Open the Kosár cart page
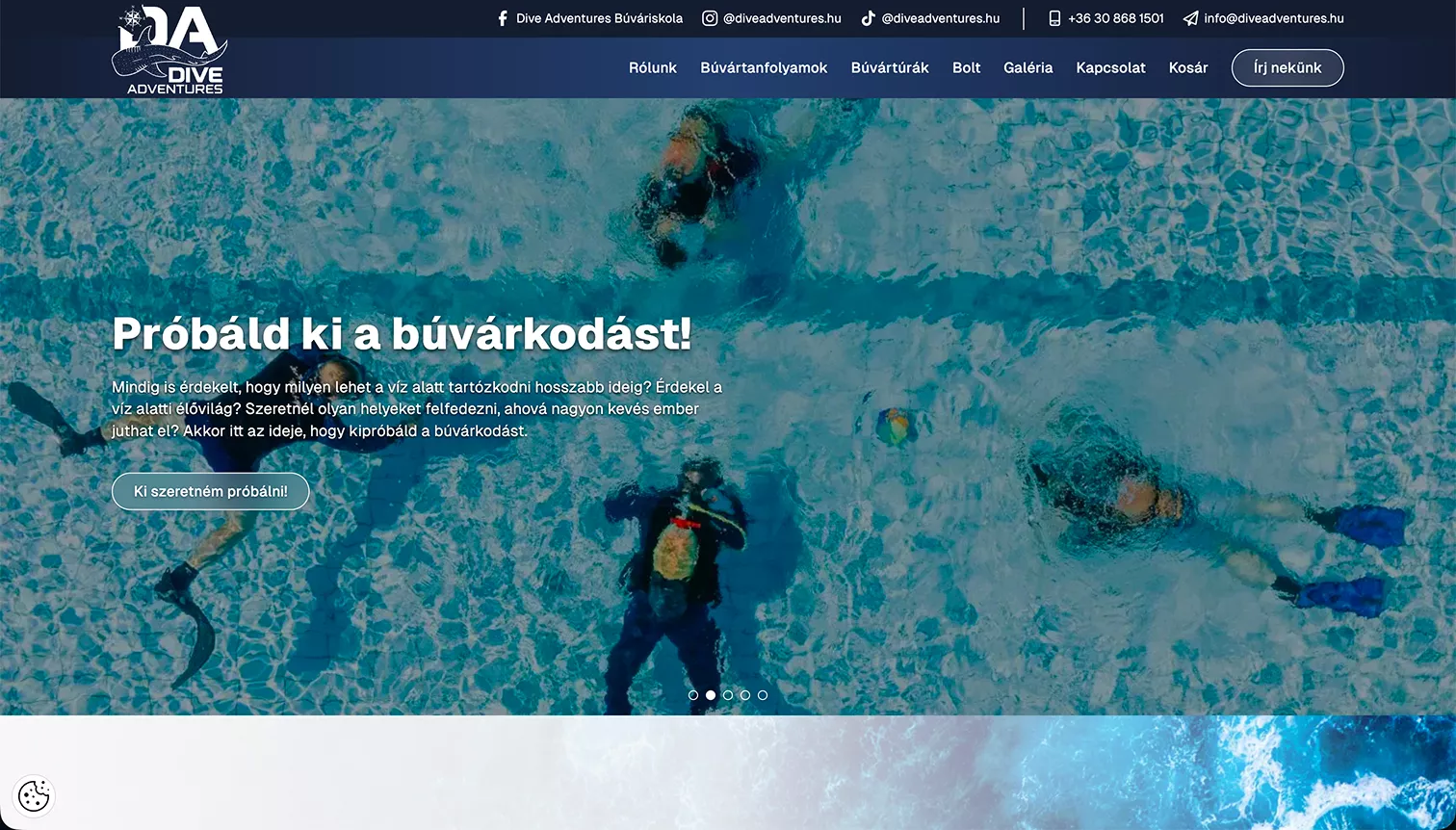1456x830 pixels. (1188, 67)
